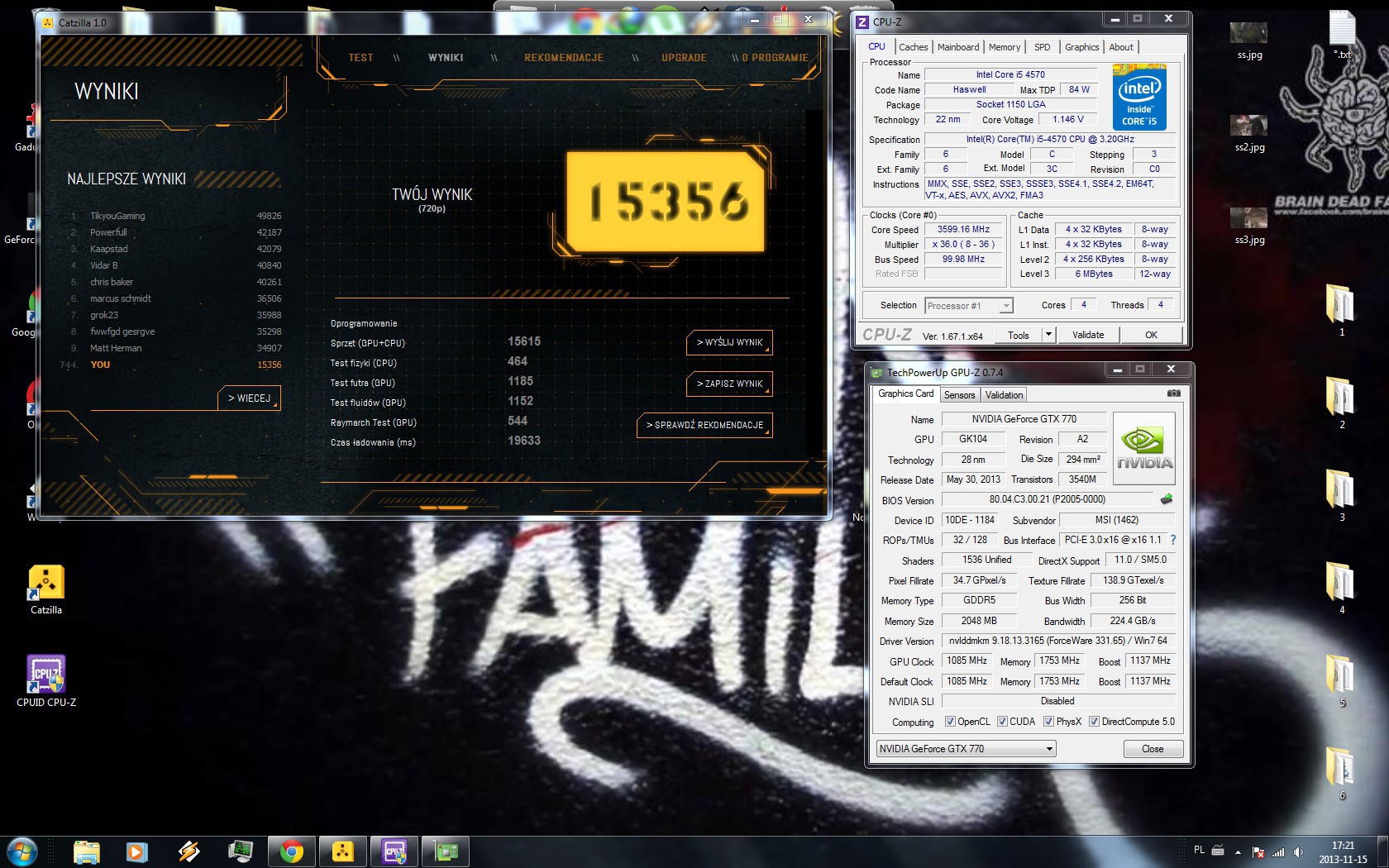Open desktop folder named 5

click(x=1341, y=680)
